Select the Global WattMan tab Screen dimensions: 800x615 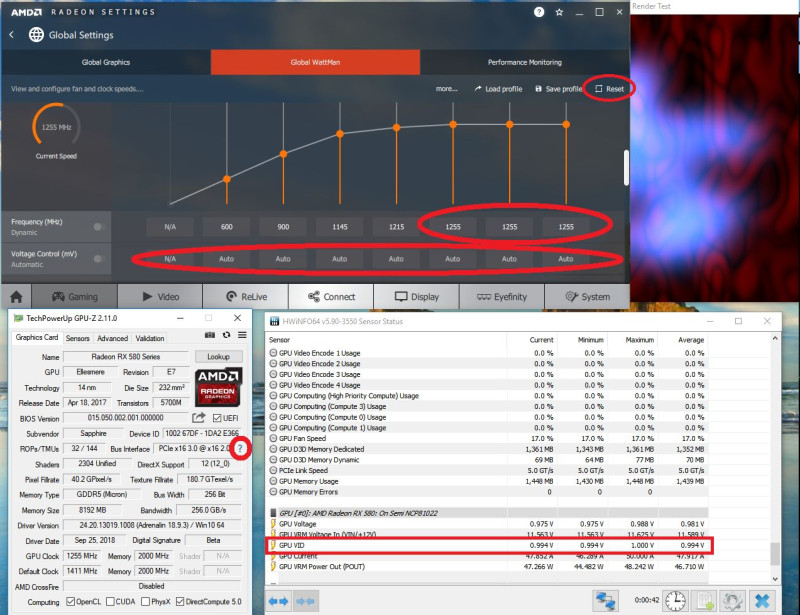pyautogui.click(x=315, y=62)
